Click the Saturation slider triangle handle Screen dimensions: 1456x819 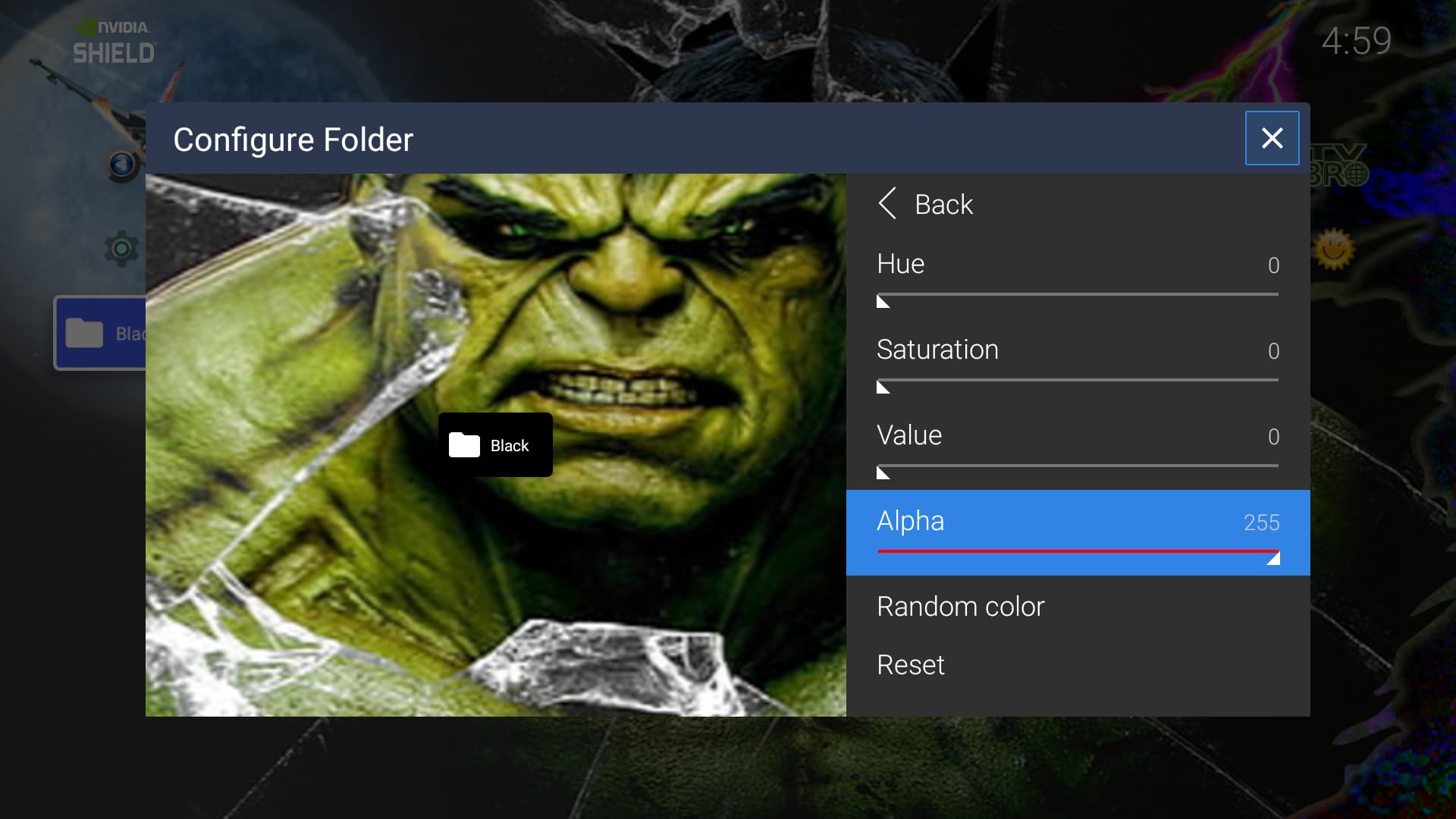(x=882, y=388)
